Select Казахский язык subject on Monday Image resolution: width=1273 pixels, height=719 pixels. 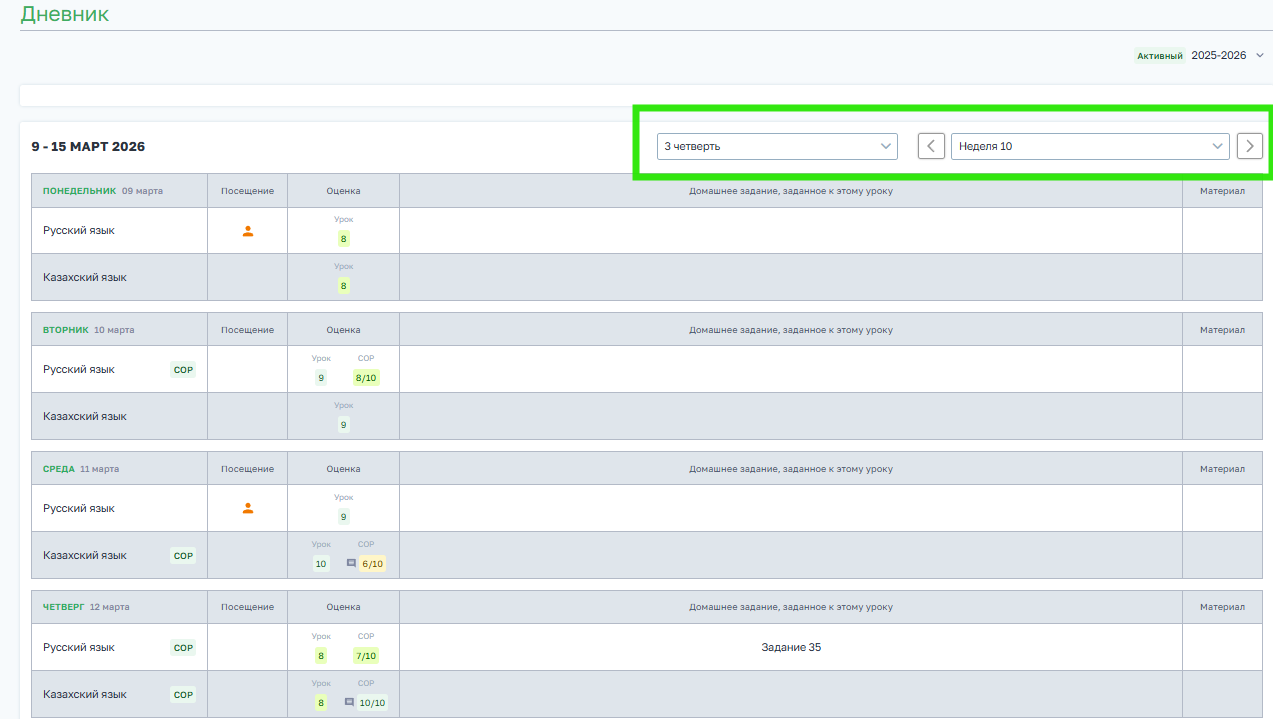[x=85, y=278]
